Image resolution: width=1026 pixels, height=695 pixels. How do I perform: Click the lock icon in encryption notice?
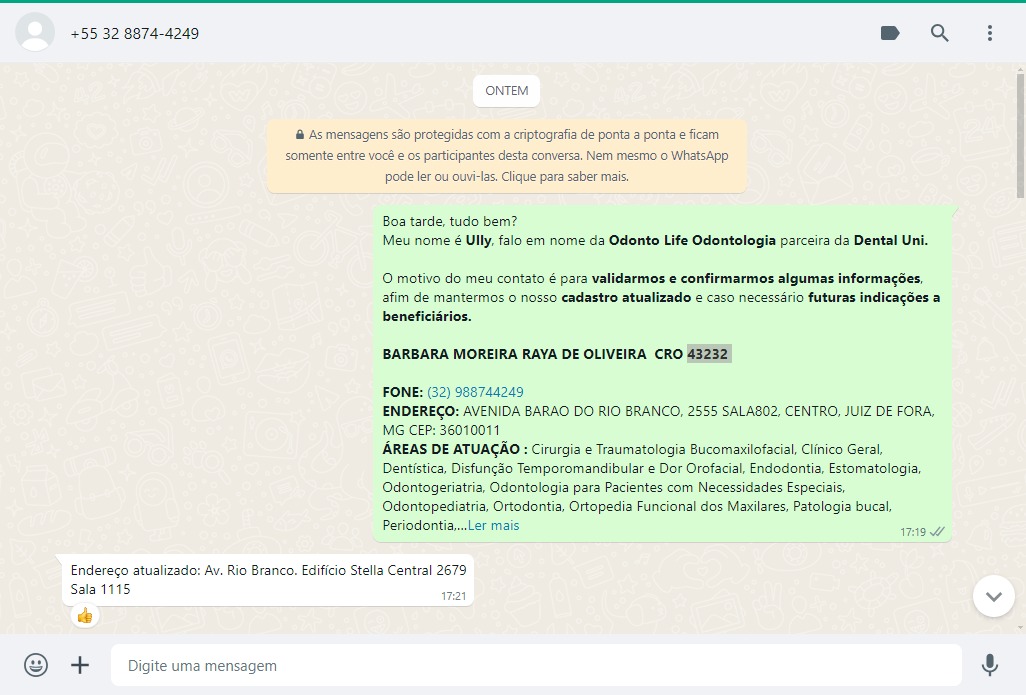pos(299,135)
